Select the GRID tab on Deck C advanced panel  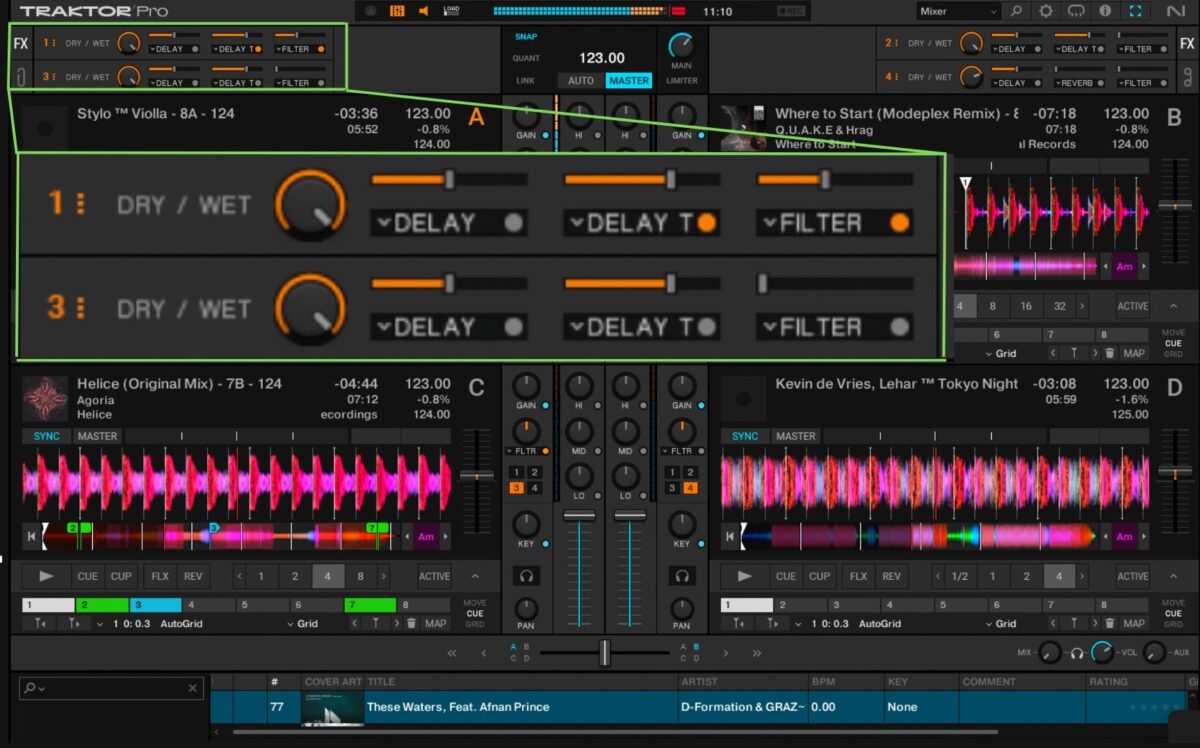tap(474, 624)
